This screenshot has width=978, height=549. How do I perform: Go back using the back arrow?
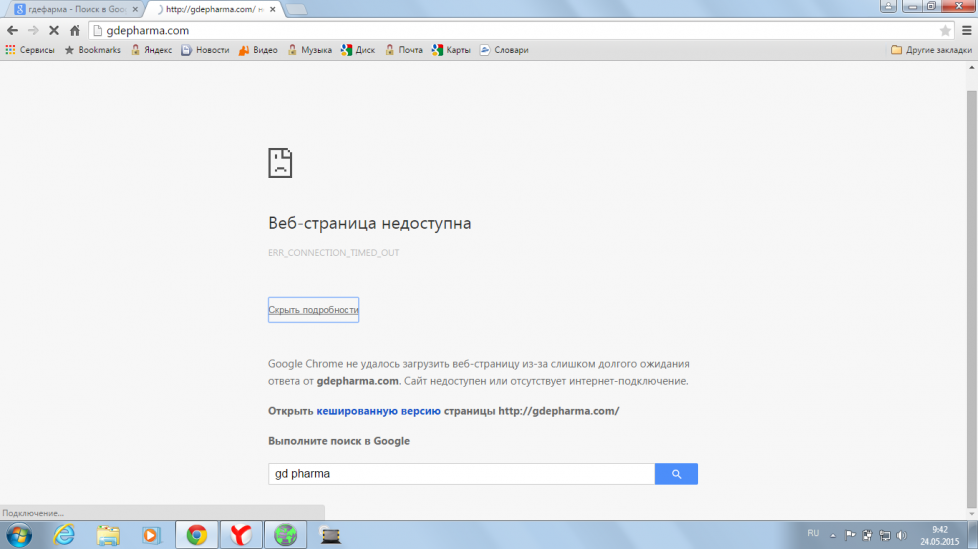[x=12, y=30]
